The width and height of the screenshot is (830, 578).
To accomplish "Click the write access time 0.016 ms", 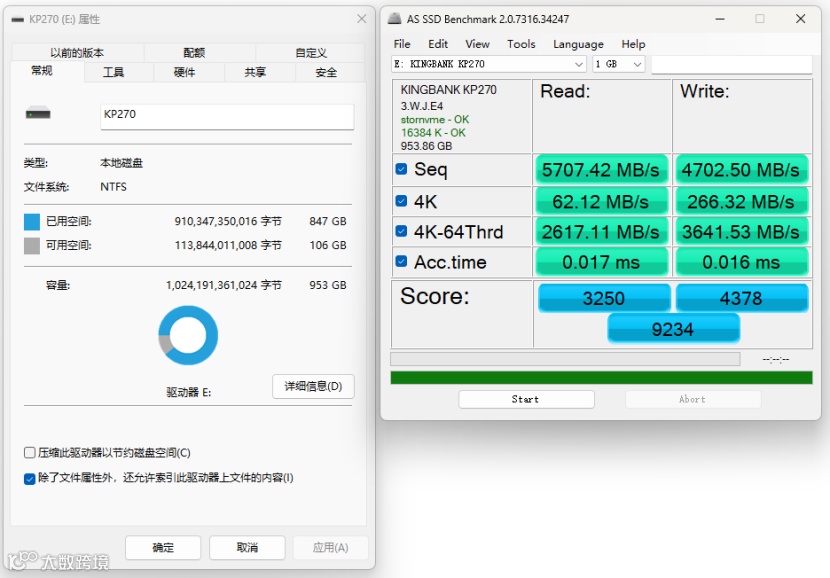I will click(741, 262).
